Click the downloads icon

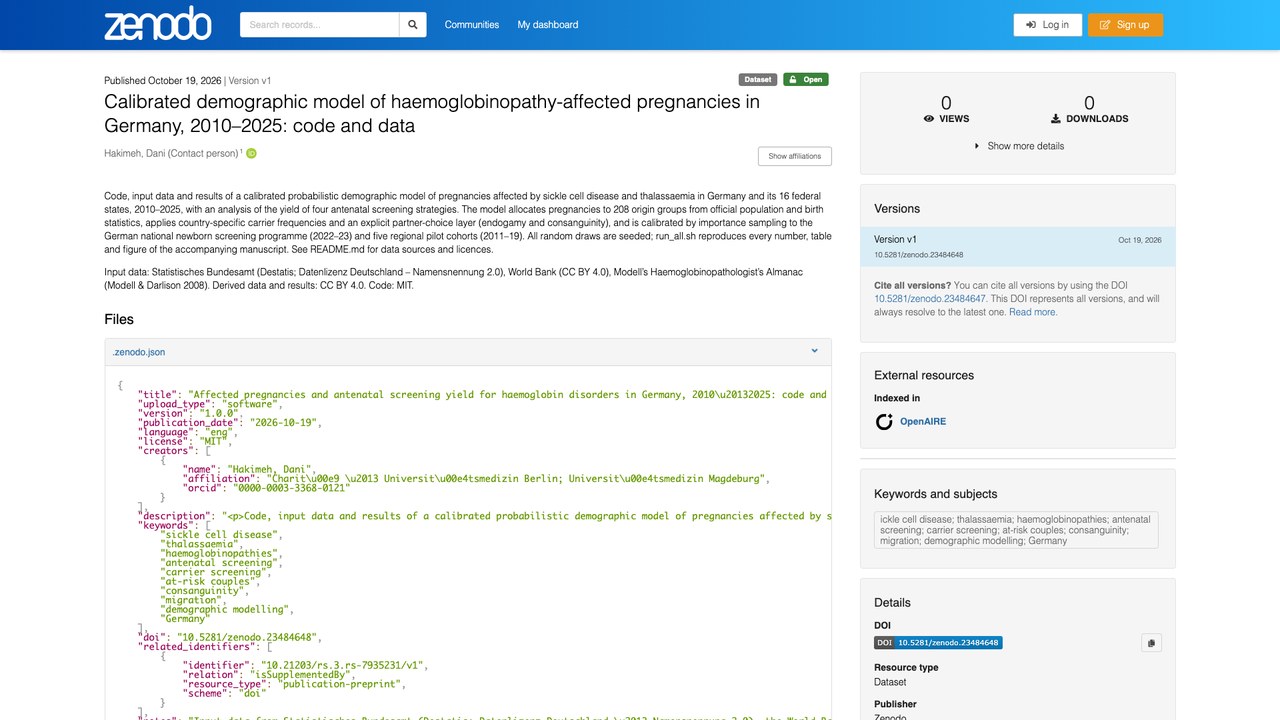tap(1056, 119)
